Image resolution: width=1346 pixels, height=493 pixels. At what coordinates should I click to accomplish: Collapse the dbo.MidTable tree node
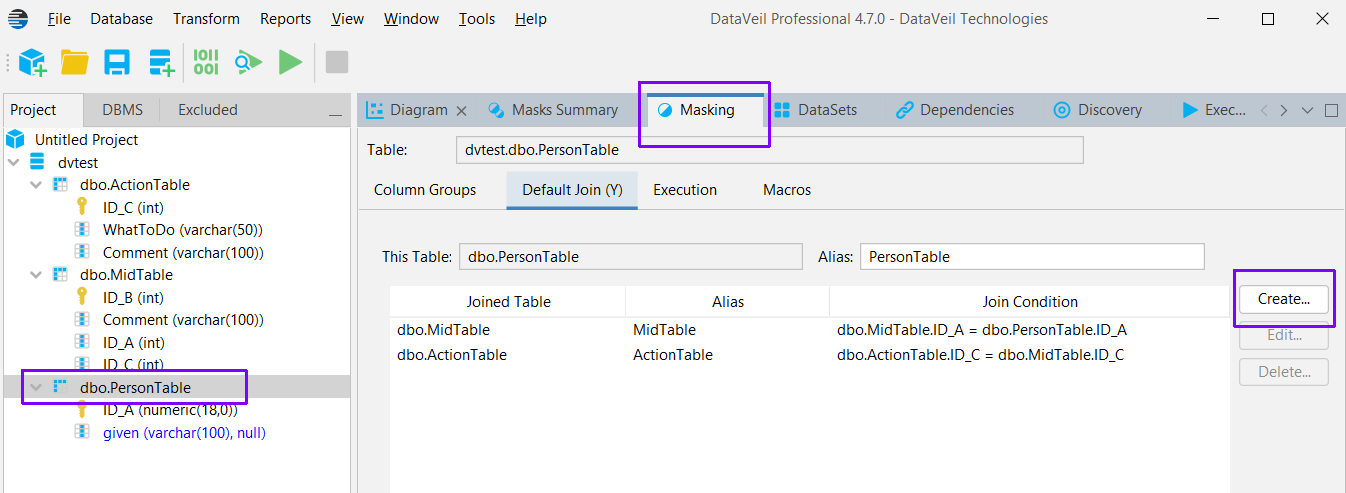pyautogui.click(x=36, y=274)
